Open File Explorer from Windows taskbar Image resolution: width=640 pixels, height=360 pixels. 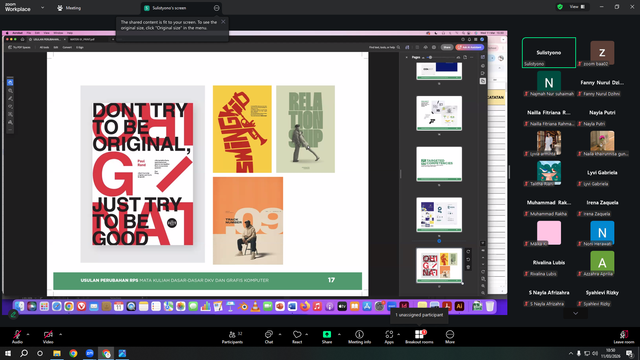click(57, 353)
